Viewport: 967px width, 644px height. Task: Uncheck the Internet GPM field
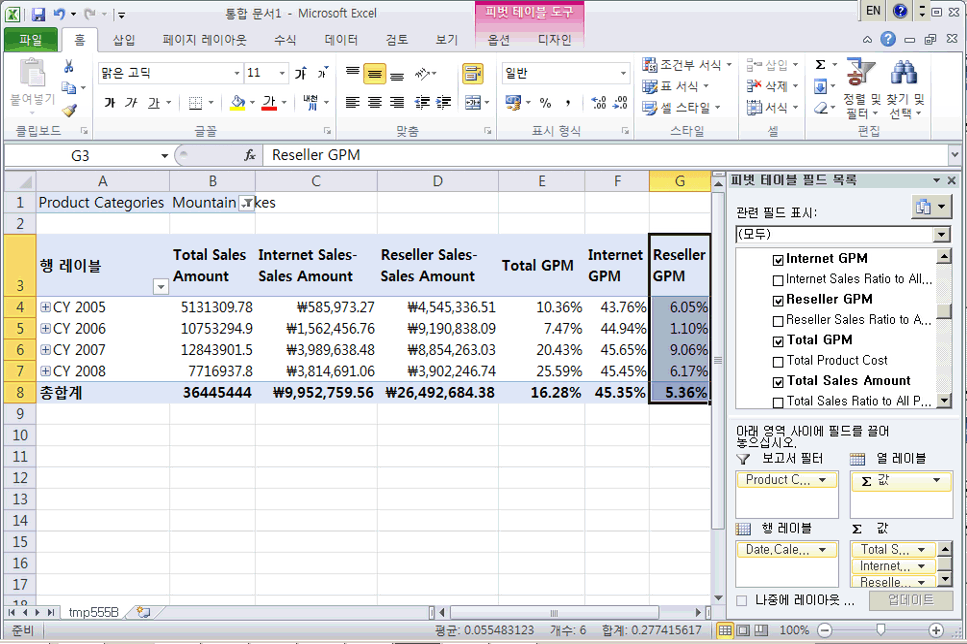click(778, 260)
